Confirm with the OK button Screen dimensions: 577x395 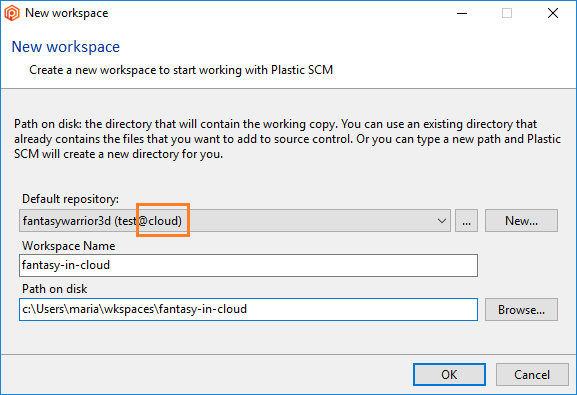pos(449,374)
